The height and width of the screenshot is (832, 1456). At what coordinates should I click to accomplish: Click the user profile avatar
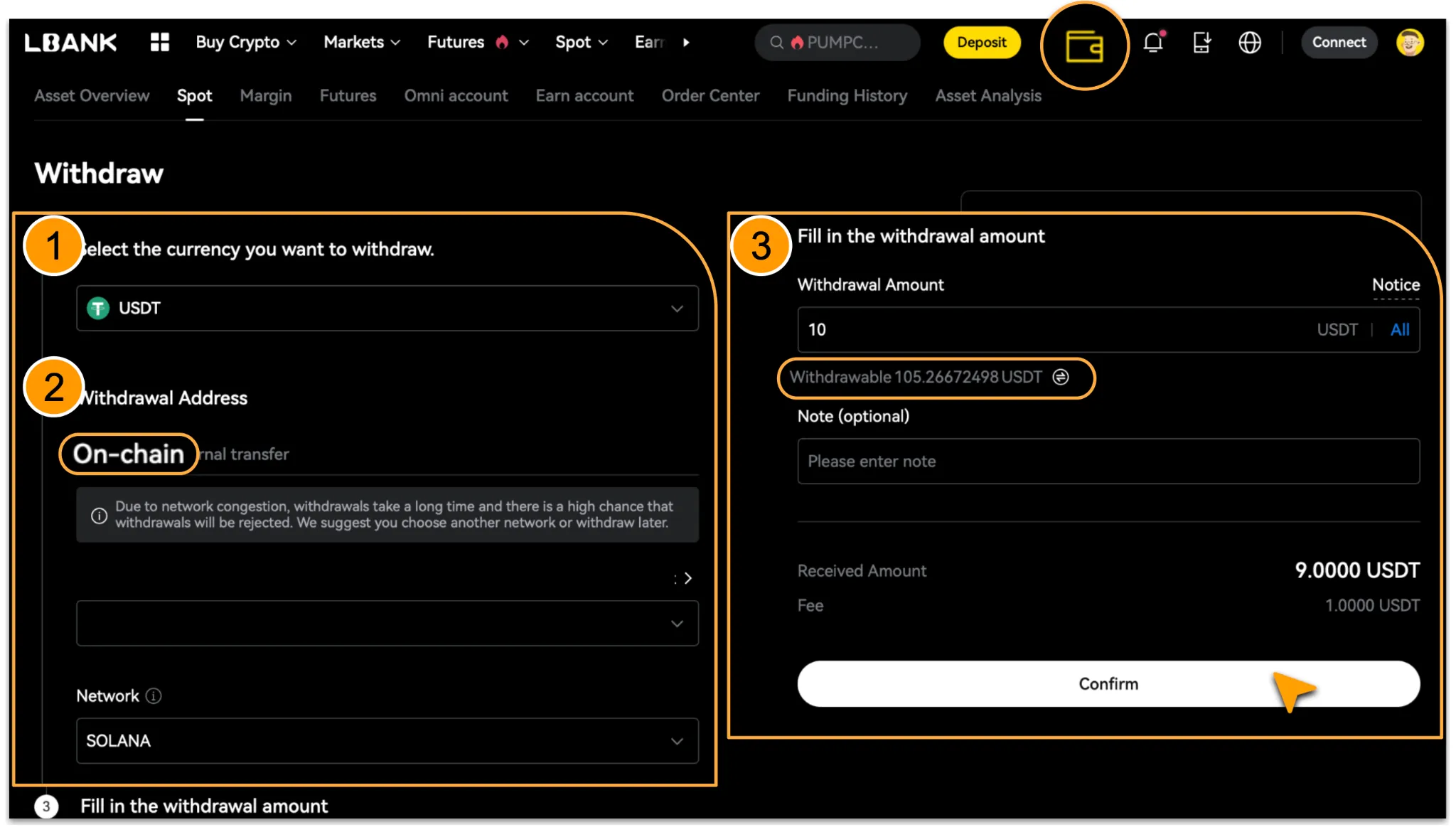[1409, 43]
